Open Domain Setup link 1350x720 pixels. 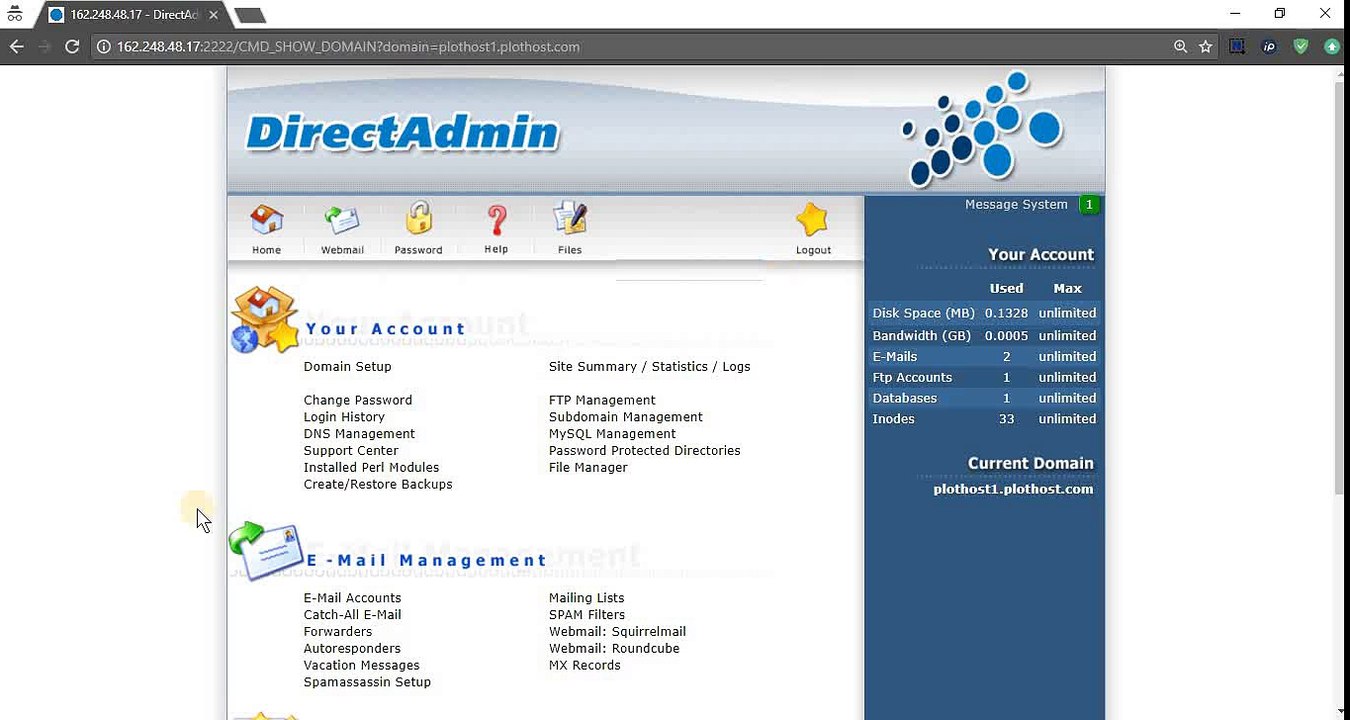tap(347, 367)
